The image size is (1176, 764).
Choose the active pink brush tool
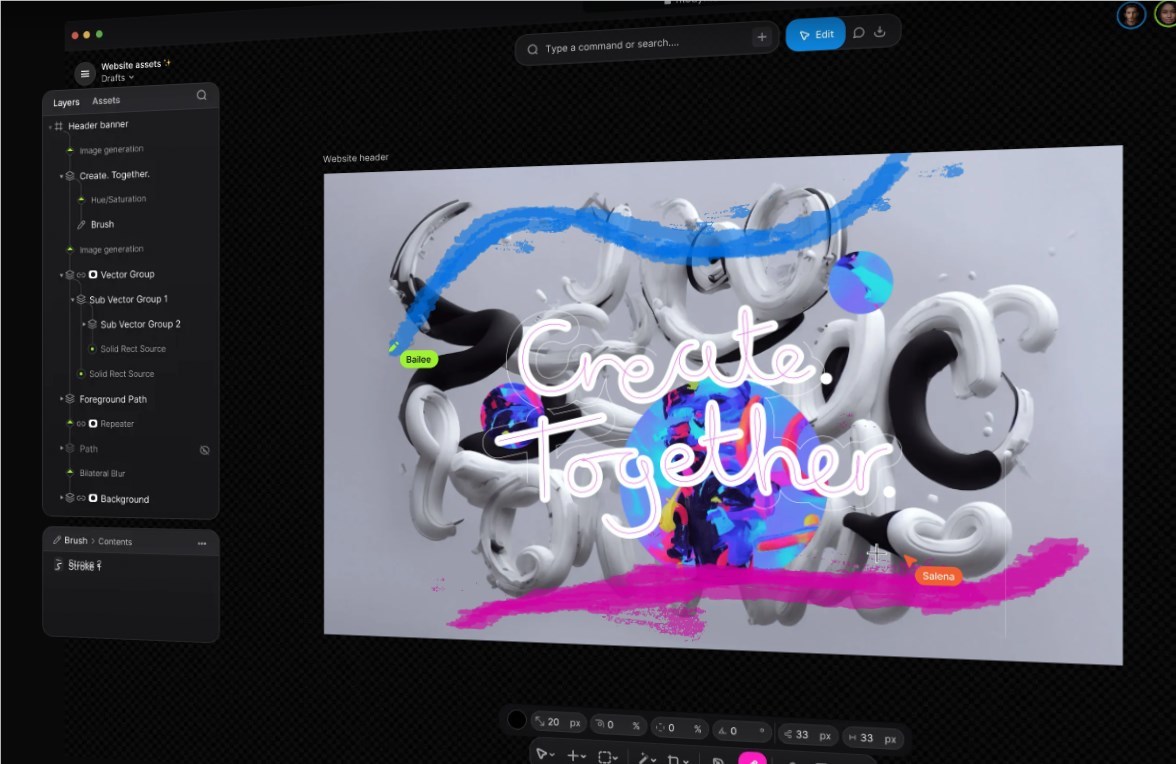(x=752, y=758)
